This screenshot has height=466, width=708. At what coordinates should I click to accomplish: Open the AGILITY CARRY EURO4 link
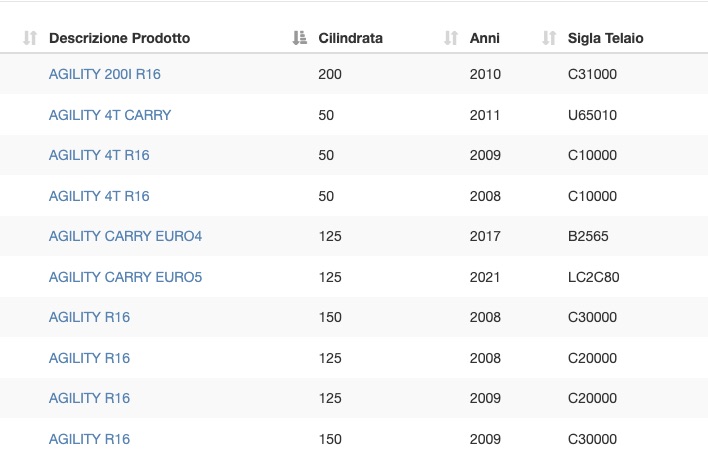tap(125, 236)
